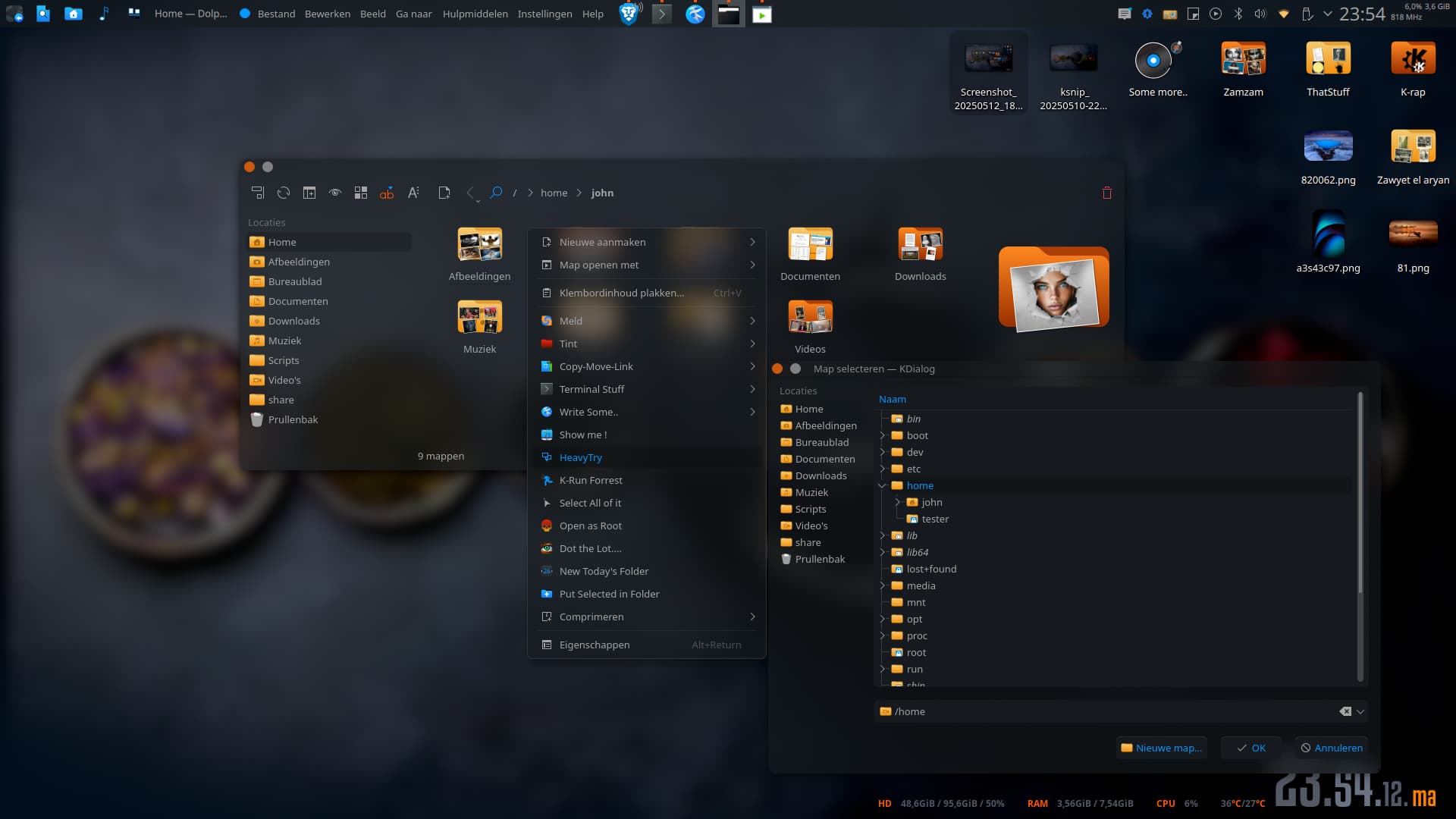Open 820062.png on the desktop

[x=1328, y=157]
